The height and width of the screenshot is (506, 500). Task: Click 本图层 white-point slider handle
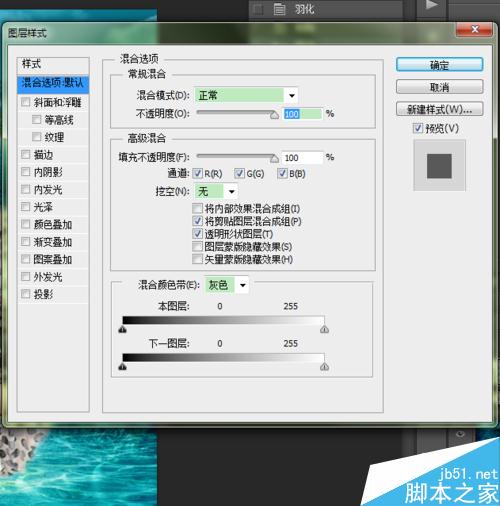click(x=324, y=330)
